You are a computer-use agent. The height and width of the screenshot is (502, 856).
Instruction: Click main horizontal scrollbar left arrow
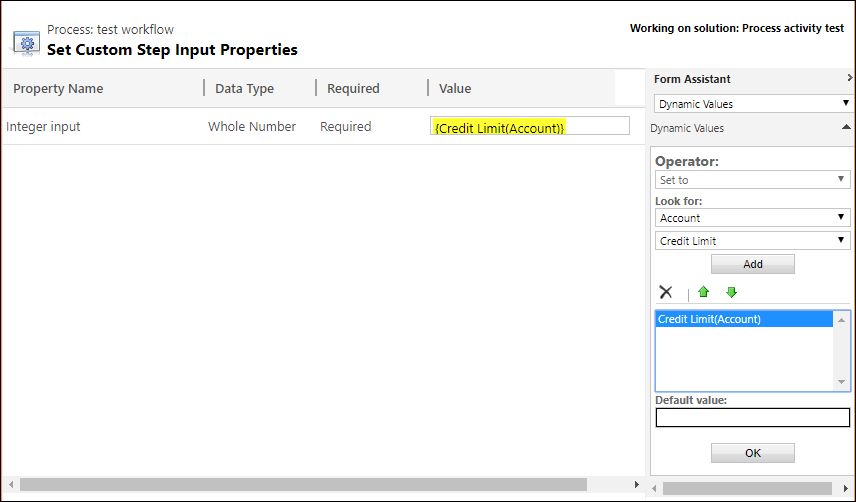click(8, 485)
